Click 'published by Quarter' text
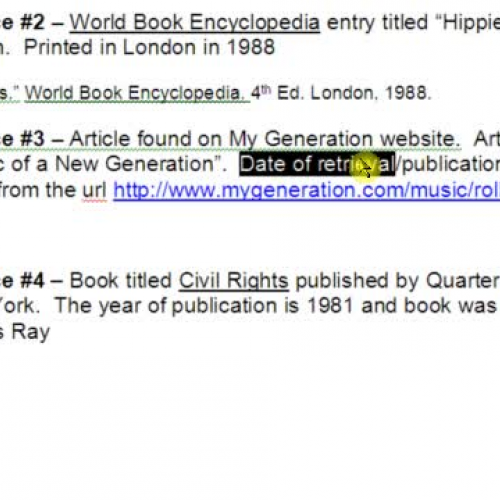500x500 pixels. (397, 281)
